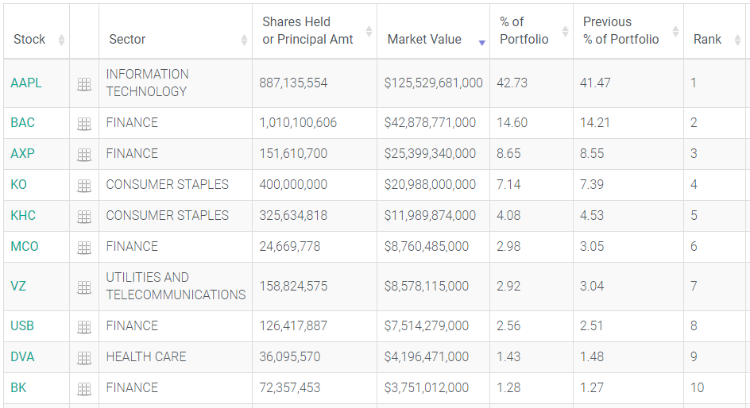750x408 pixels.
Task: Click the table icon in AXP row
Action: [84, 155]
